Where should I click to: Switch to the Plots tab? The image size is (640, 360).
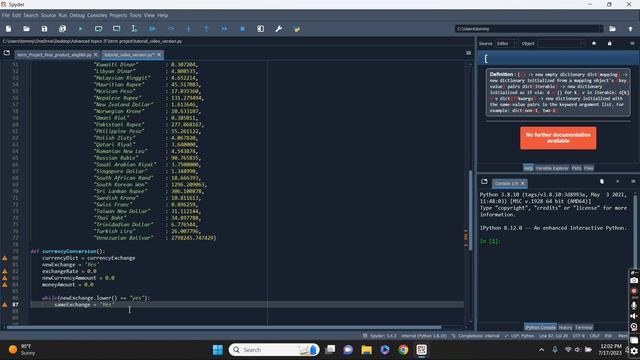coord(576,168)
